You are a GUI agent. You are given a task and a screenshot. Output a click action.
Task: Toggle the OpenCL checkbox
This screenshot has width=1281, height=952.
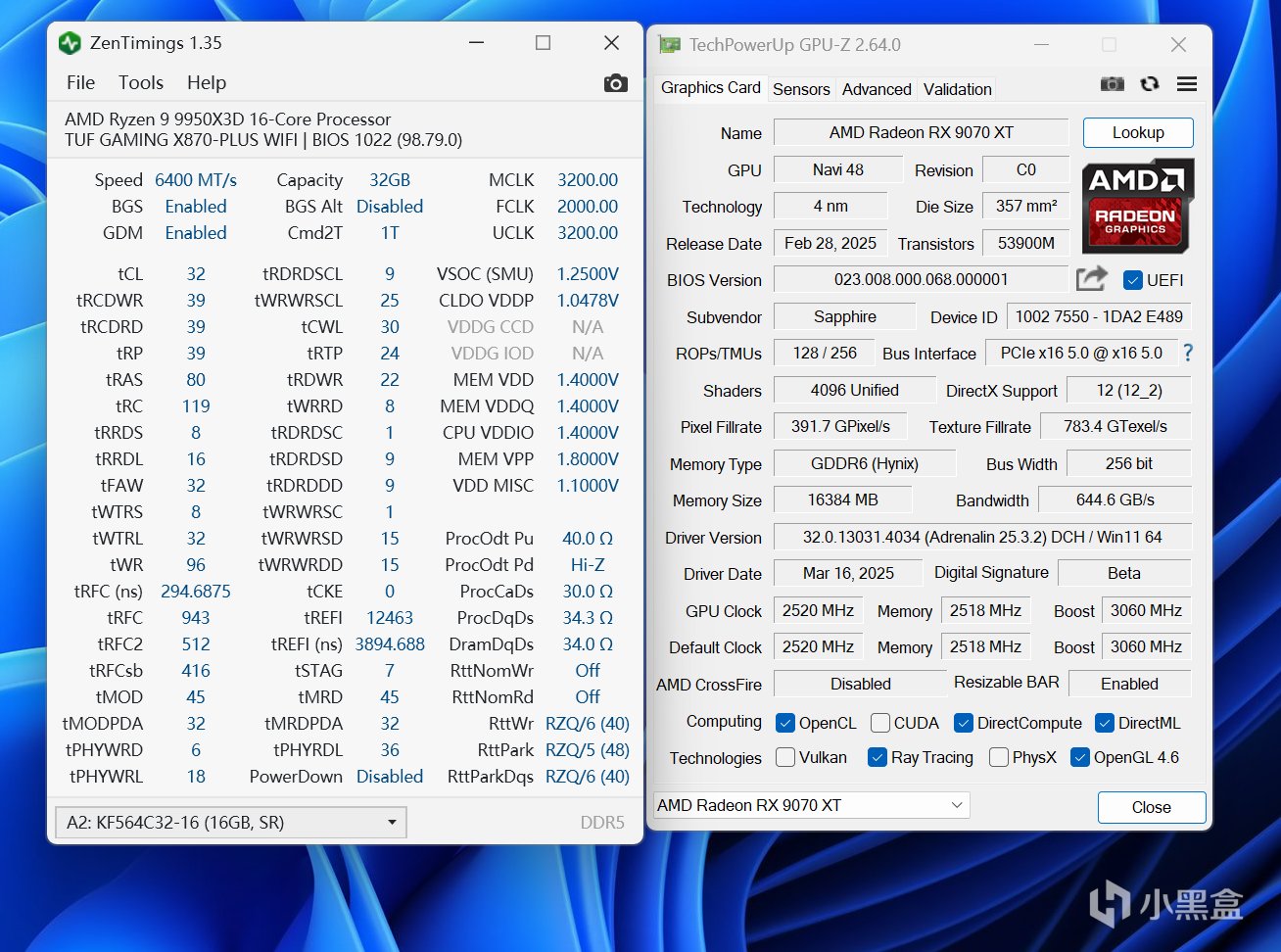pos(785,723)
